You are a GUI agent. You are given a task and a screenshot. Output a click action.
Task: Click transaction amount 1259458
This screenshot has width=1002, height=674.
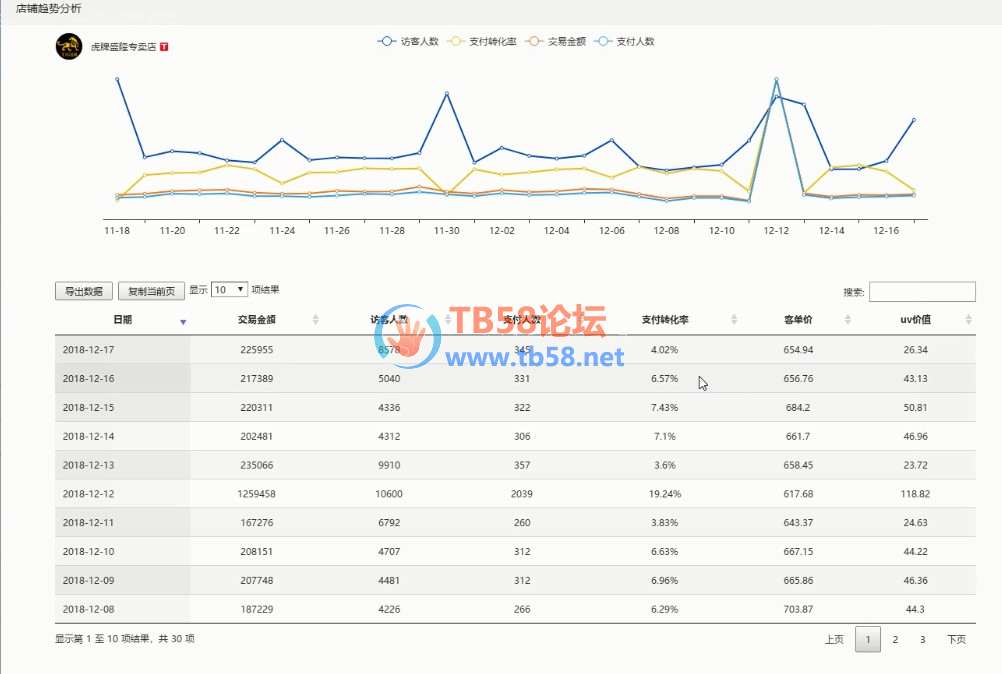(x=256, y=494)
